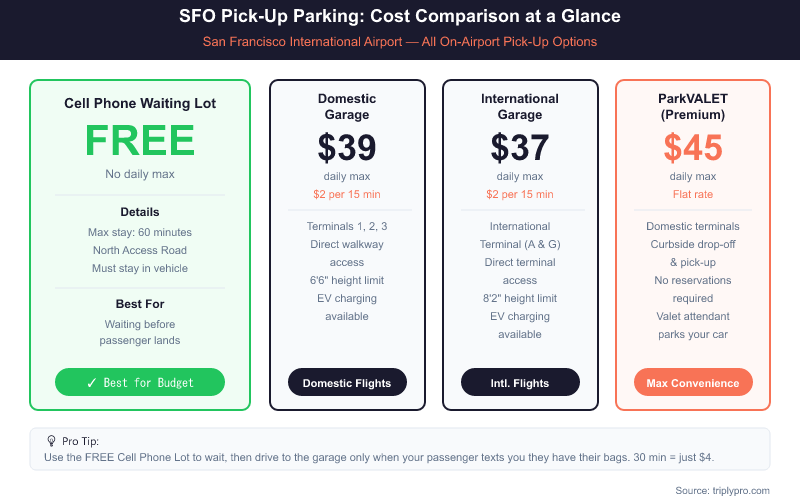Select the Intl. Flights pill button
The image size is (800, 500).
tap(520, 383)
